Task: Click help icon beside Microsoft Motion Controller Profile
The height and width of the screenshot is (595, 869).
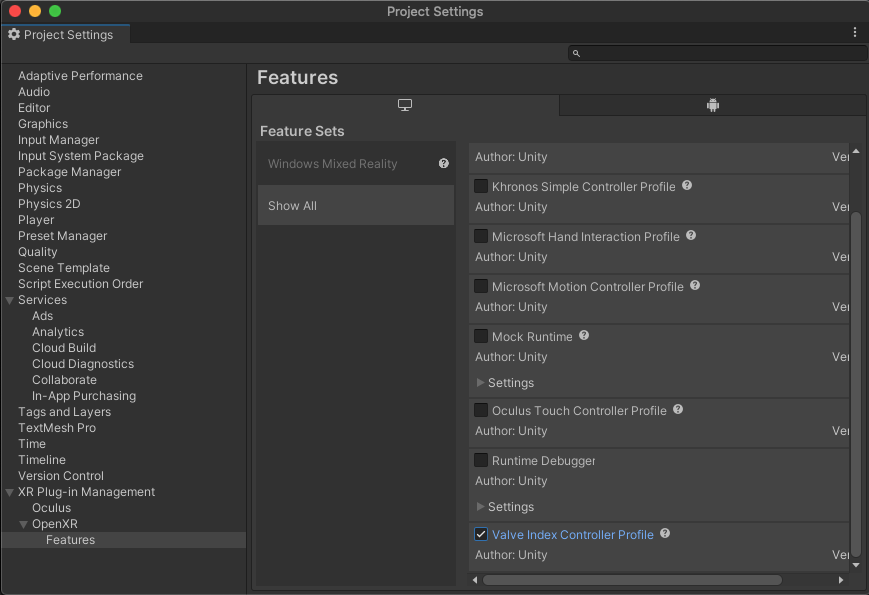Action: click(x=695, y=286)
